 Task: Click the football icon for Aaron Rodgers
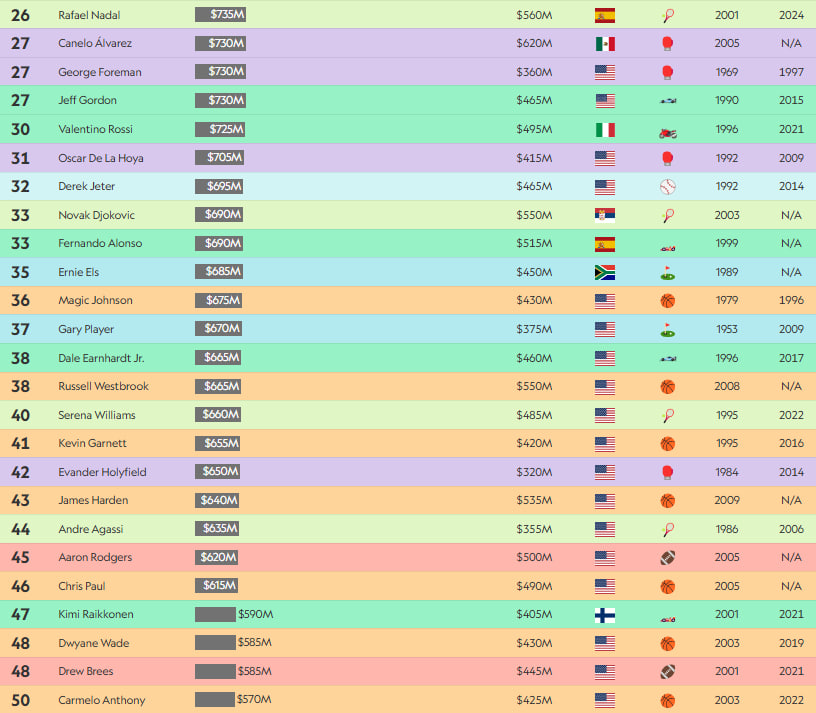(667, 558)
